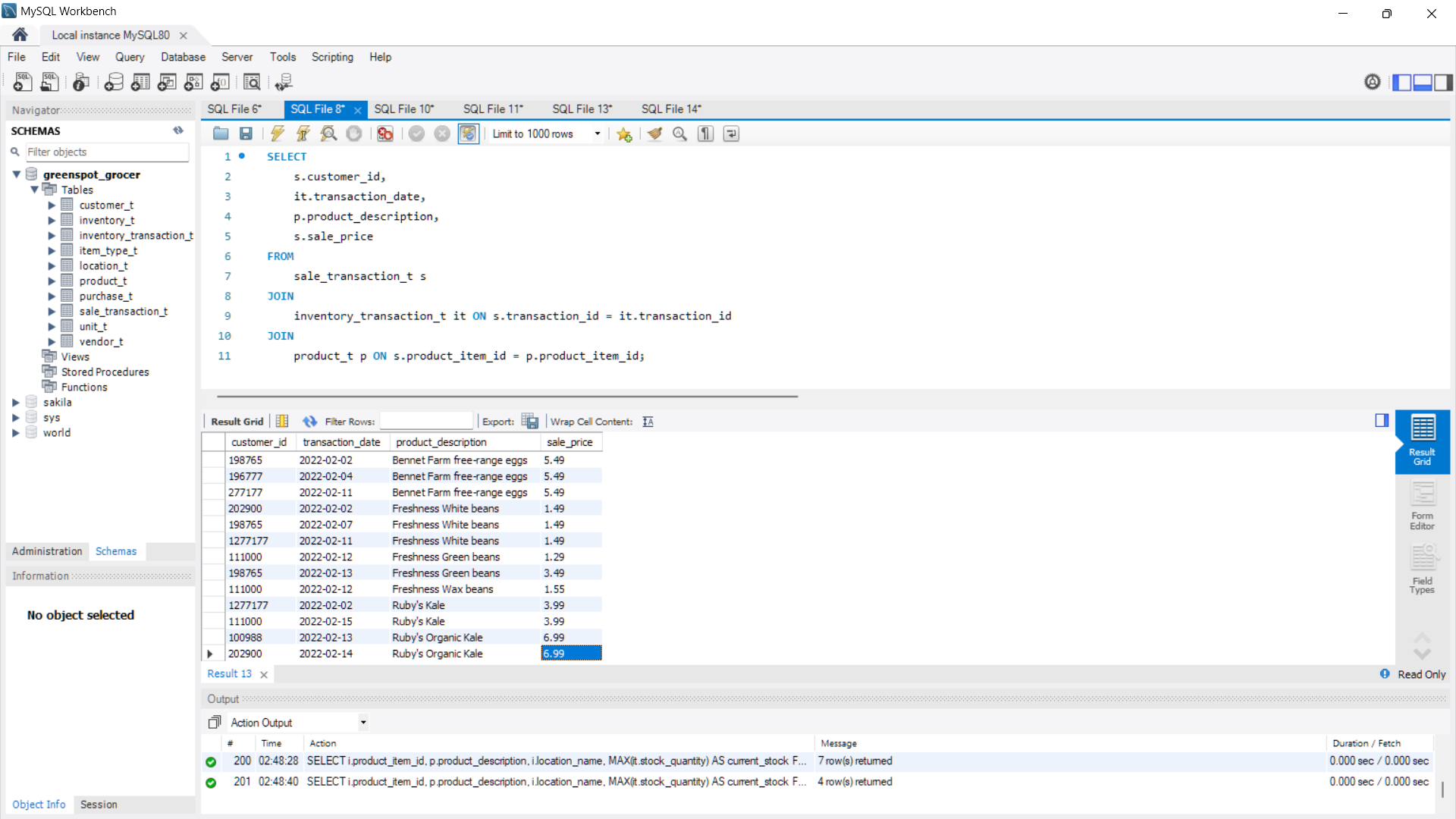Toggle result grid field layout icon
Screen dimensions: 1456x819
282,422
